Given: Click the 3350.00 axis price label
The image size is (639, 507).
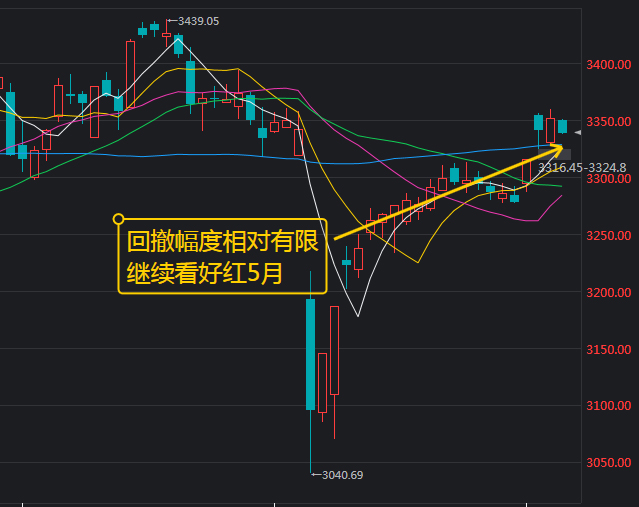Looking at the screenshot, I should pyautogui.click(x=608, y=121).
